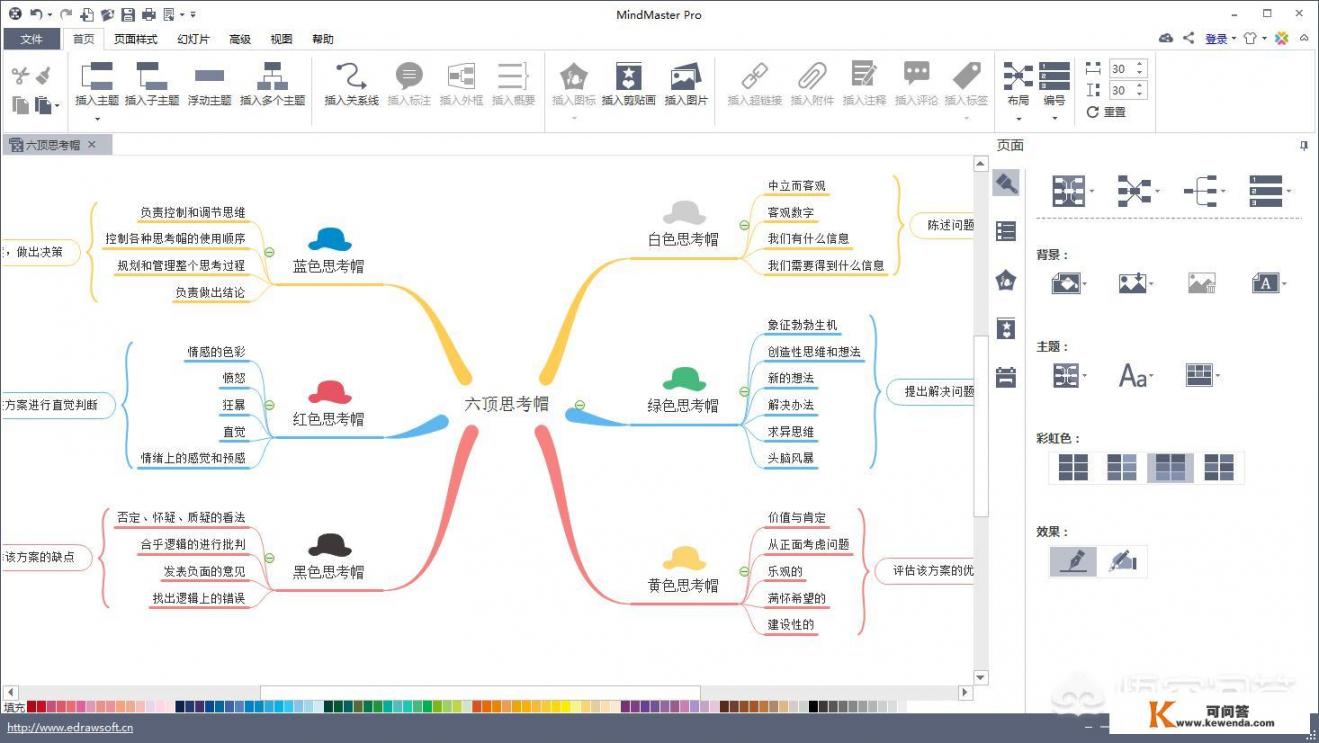The width and height of the screenshot is (1319, 743).
Task: Collapse the 蓝色思考帽 branch
Action: [x=269, y=252]
